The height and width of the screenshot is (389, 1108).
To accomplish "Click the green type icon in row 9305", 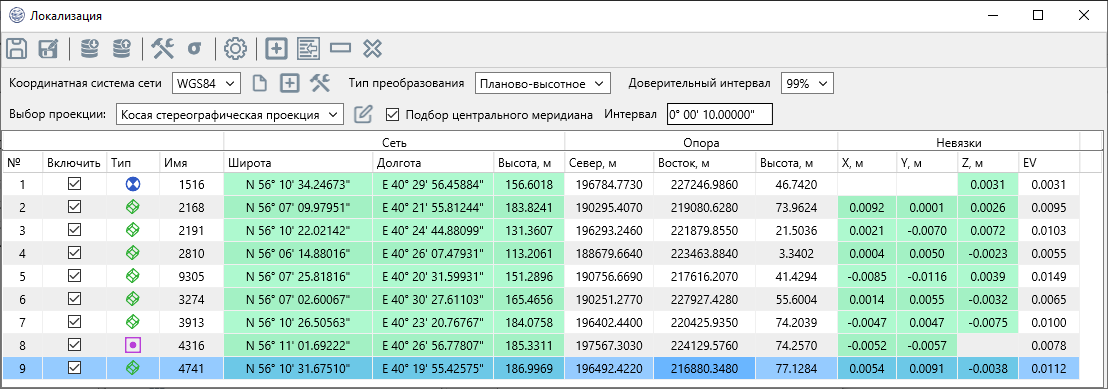I will [x=134, y=276].
